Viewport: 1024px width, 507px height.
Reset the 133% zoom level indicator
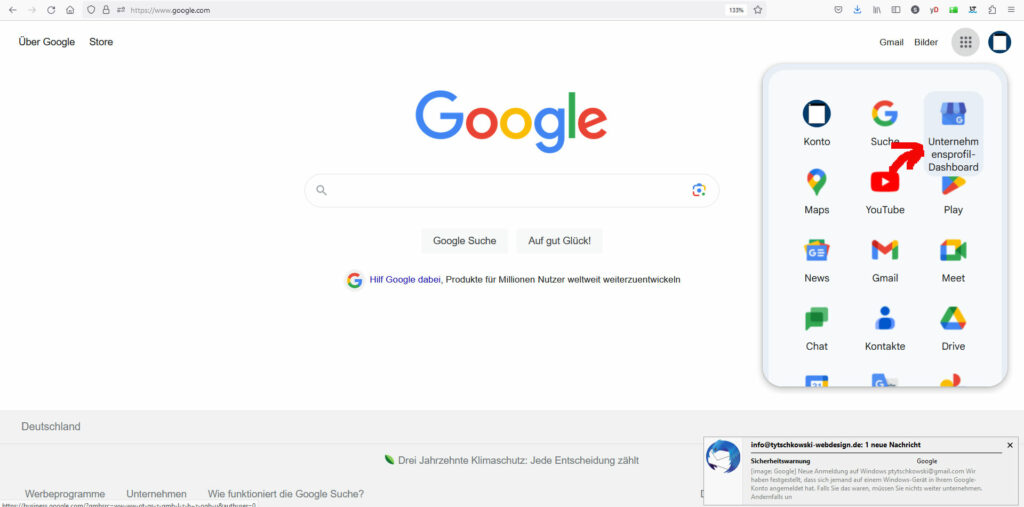pos(736,10)
